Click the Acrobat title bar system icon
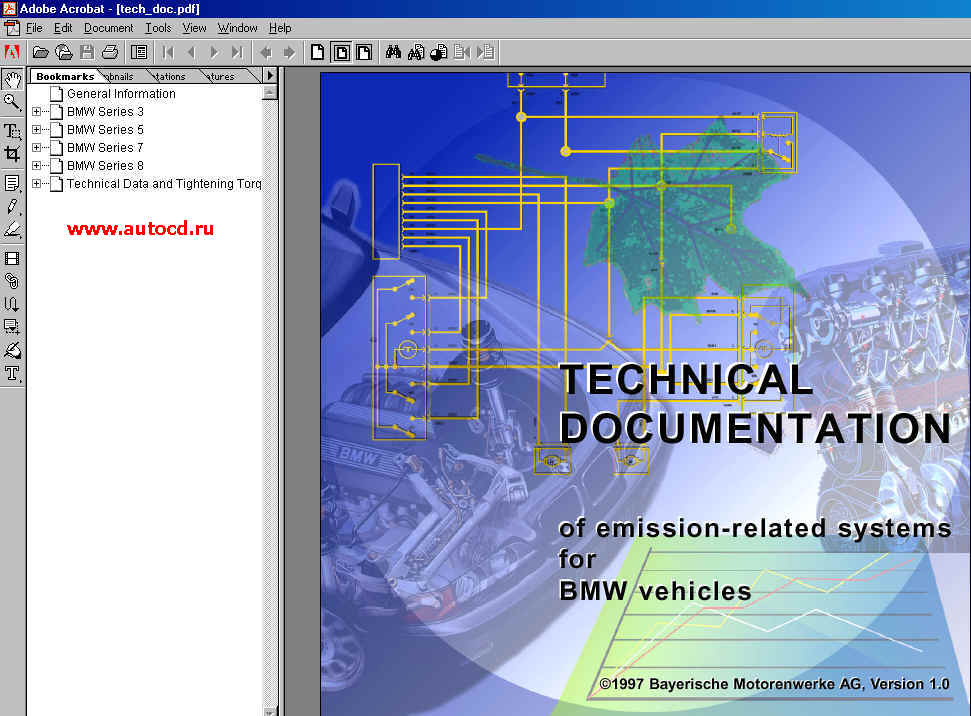Image resolution: width=971 pixels, height=716 pixels. click(9, 8)
